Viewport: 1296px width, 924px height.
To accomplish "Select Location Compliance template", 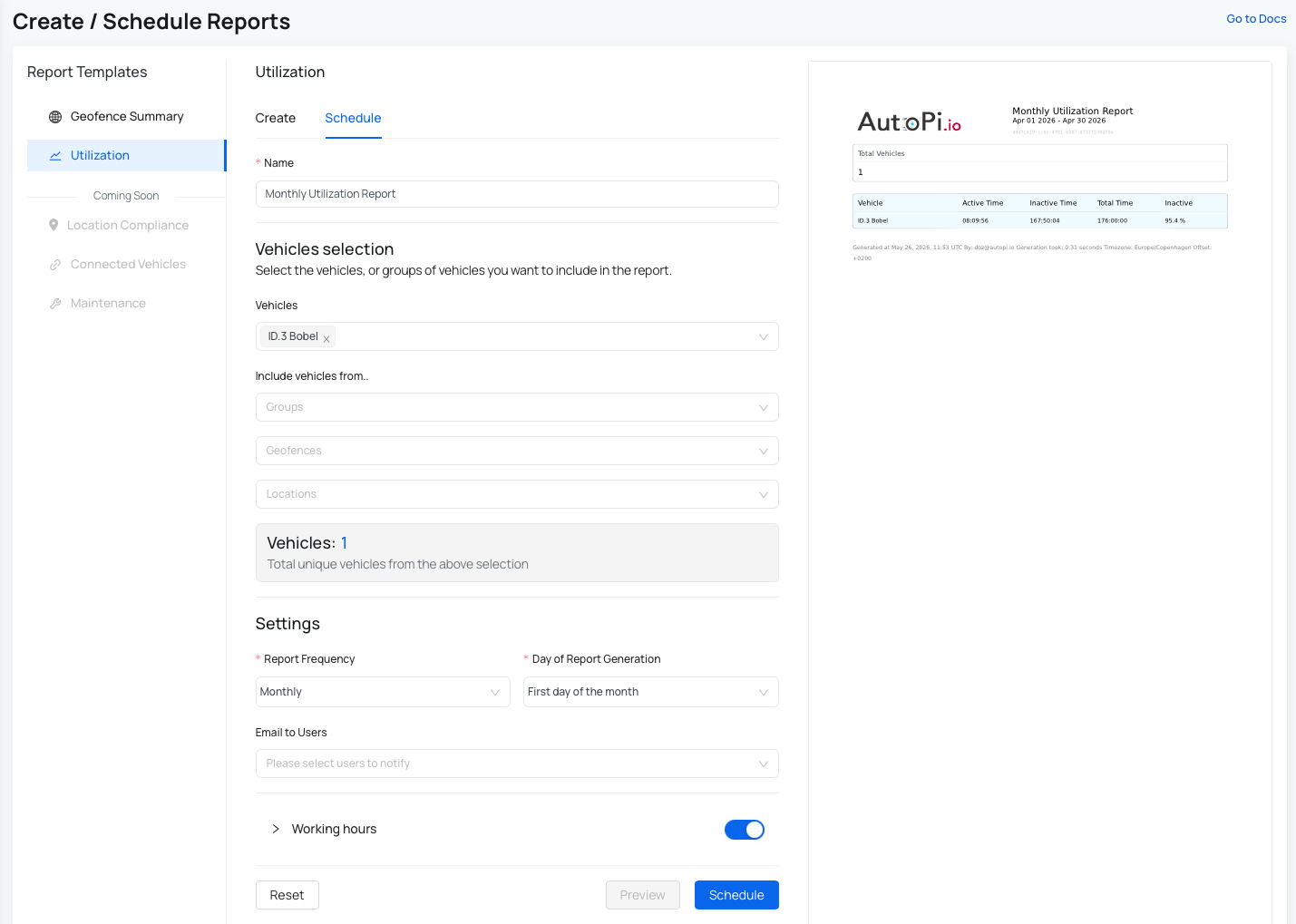I will [x=126, y=225].
